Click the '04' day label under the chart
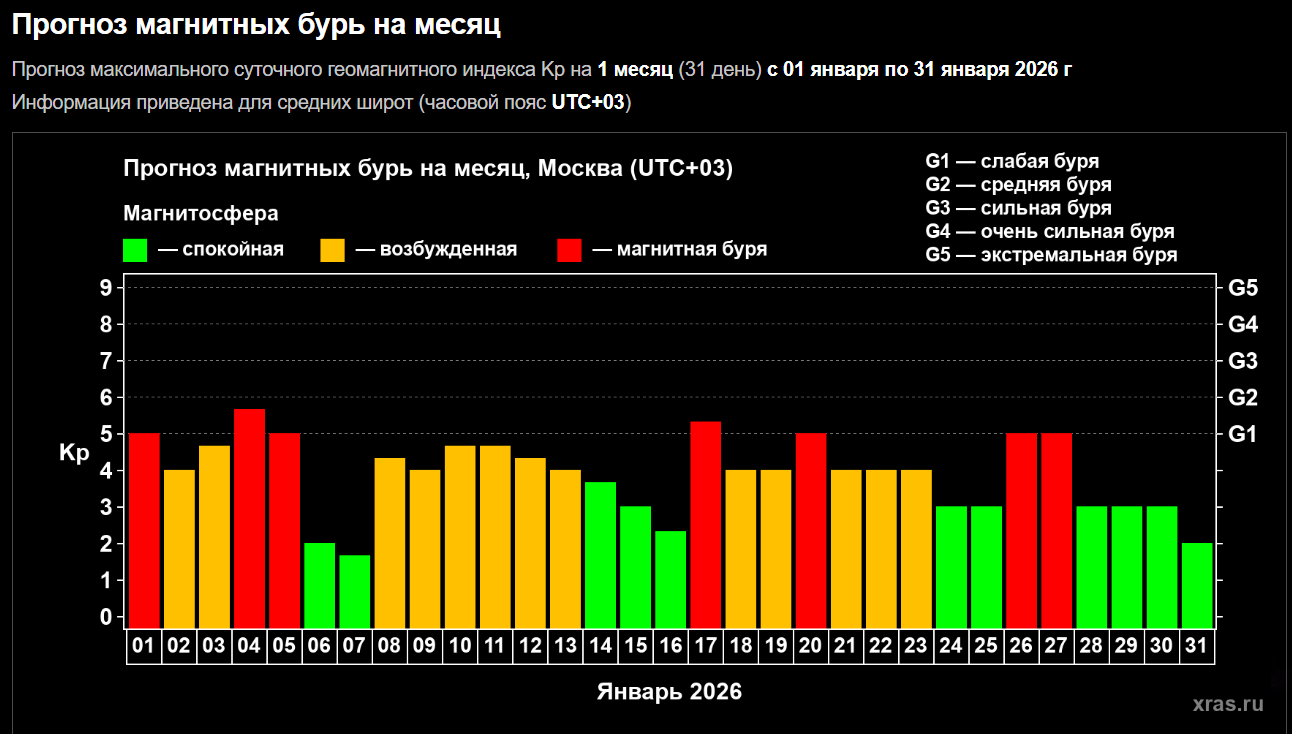 coord(249,646)
